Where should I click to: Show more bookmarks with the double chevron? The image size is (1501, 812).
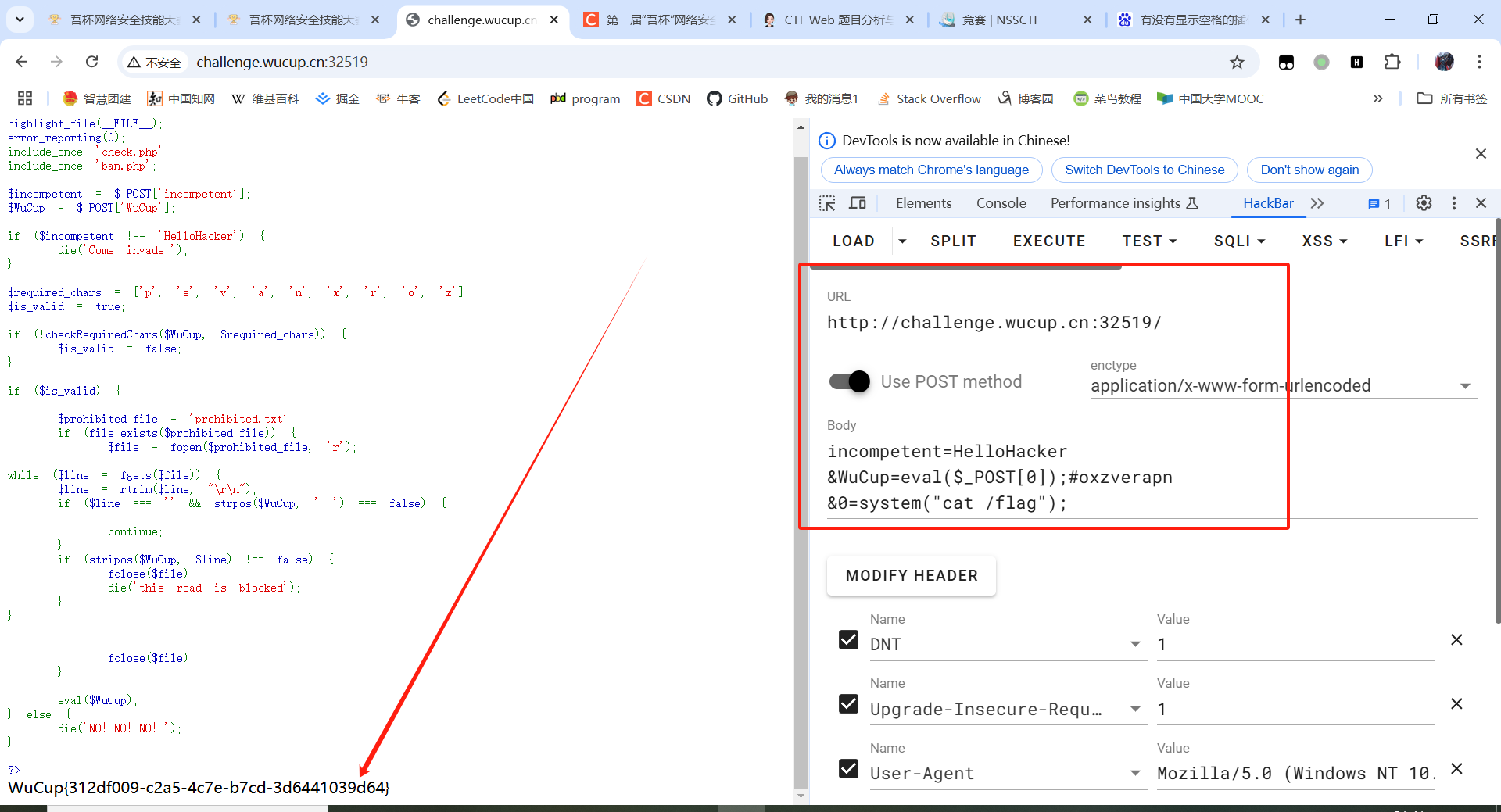[1377, 98]
